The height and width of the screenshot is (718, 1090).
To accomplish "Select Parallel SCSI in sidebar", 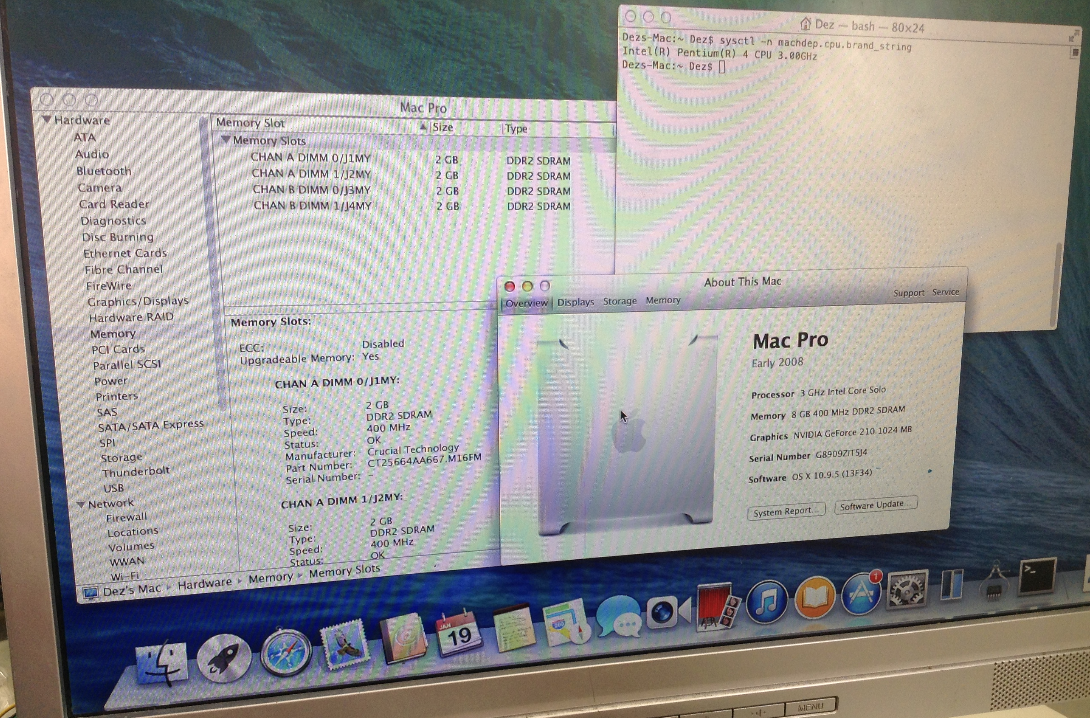I will coord(127,365).
